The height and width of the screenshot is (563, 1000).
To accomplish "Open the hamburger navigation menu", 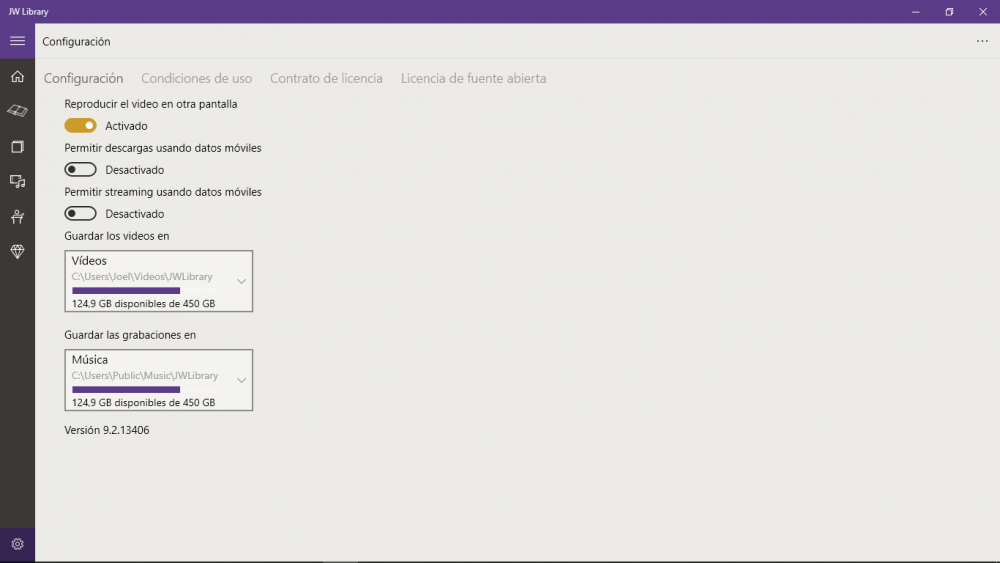I will [x=17, y=41].
